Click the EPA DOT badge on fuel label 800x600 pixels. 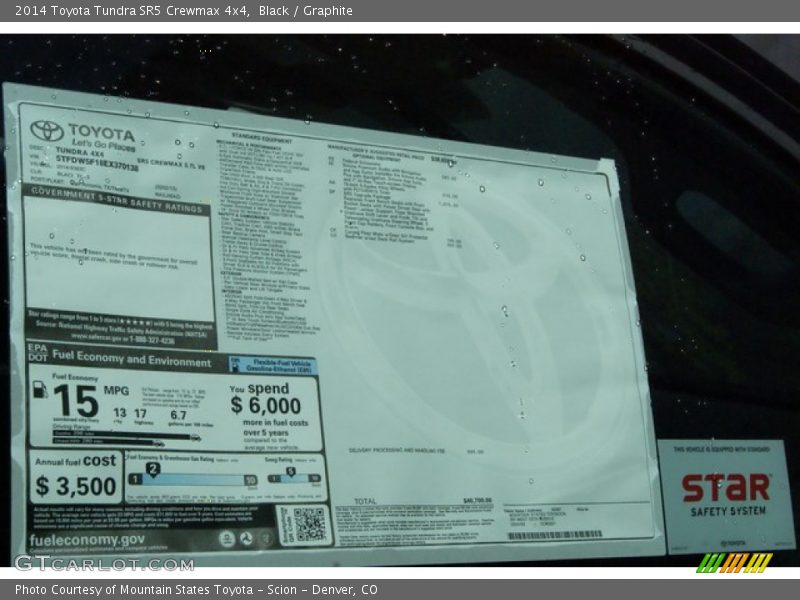click(x=38, y=354)
